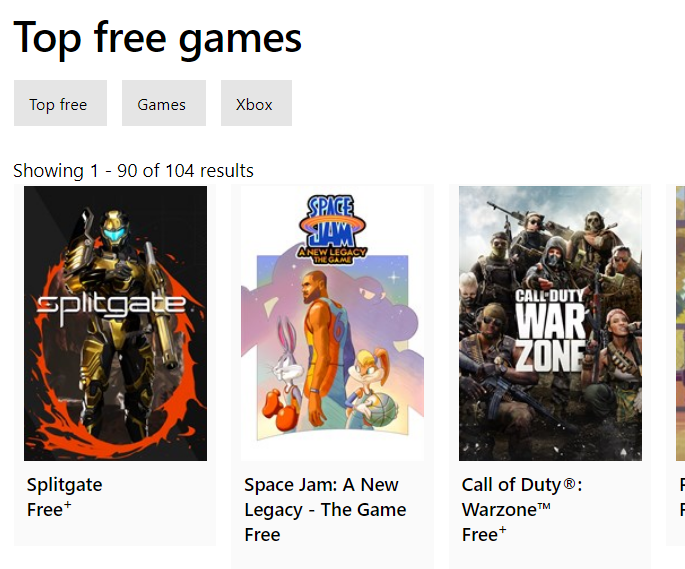Click the Free+ price under Warzone

[484, 534]
